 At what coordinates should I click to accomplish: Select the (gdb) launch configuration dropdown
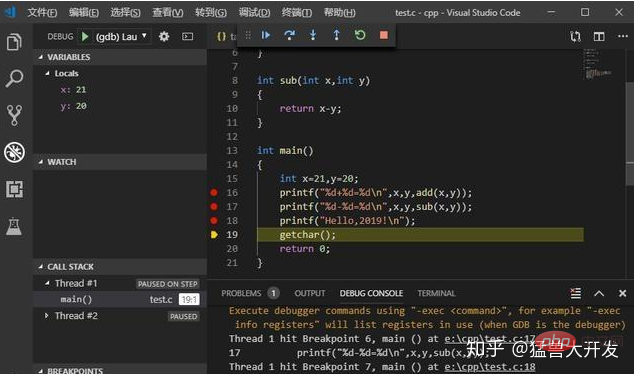point(121,37)
